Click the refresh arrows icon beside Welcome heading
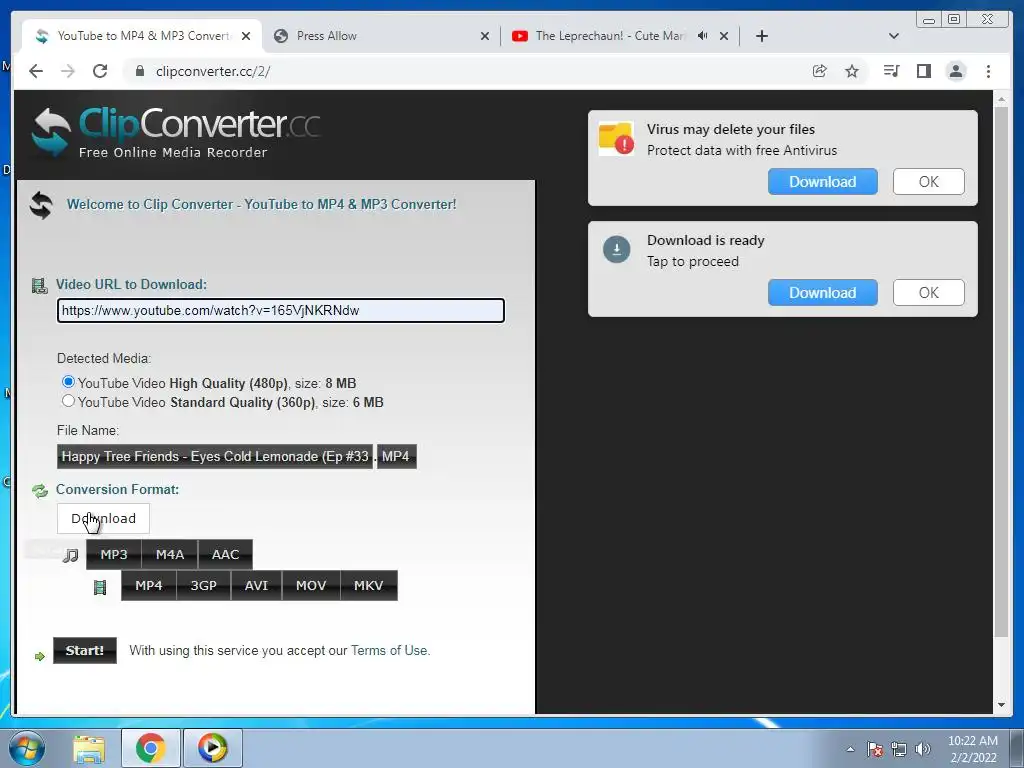 41,205
